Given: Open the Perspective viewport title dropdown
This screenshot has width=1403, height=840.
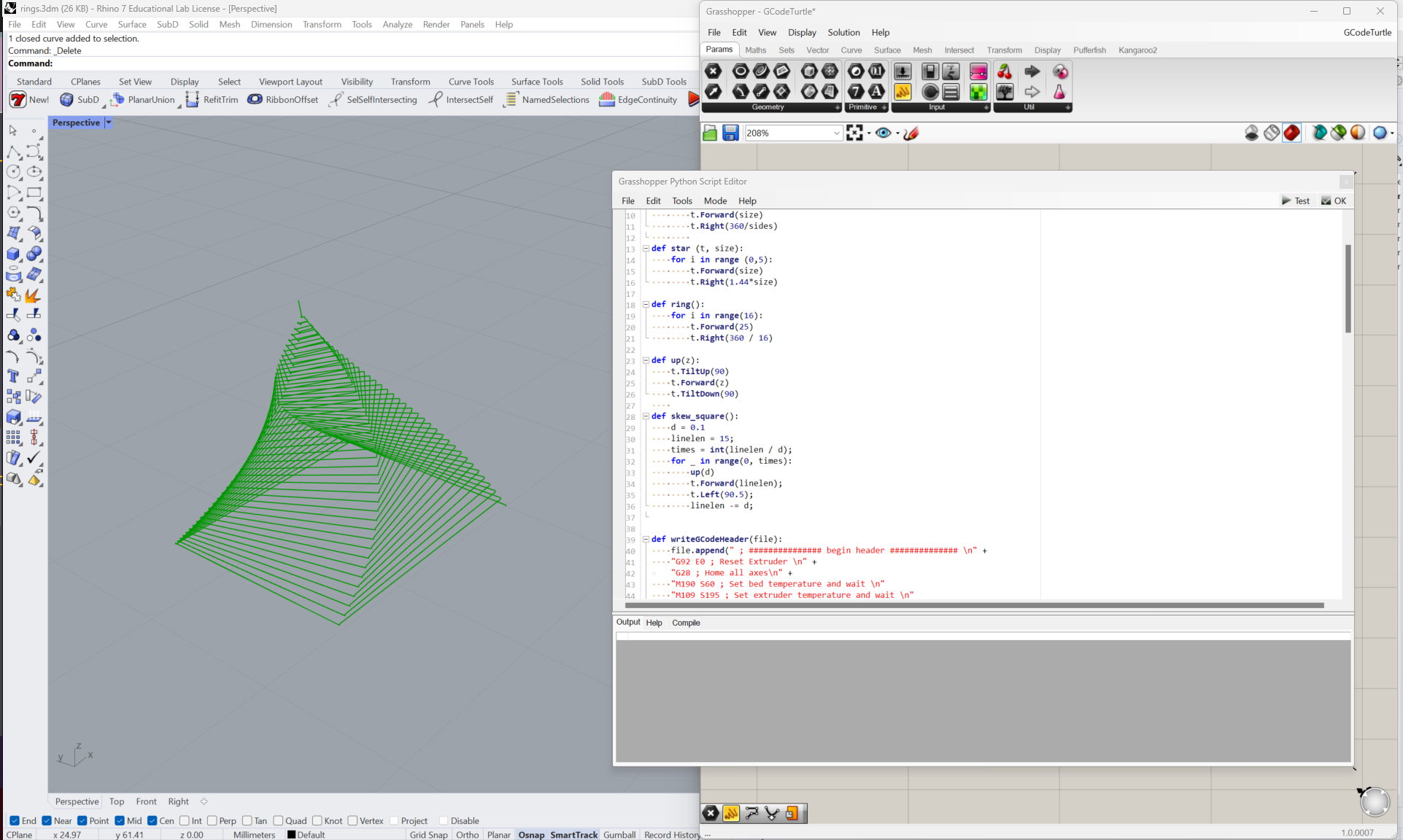Looking at the screenshot, I should [108, 122].
